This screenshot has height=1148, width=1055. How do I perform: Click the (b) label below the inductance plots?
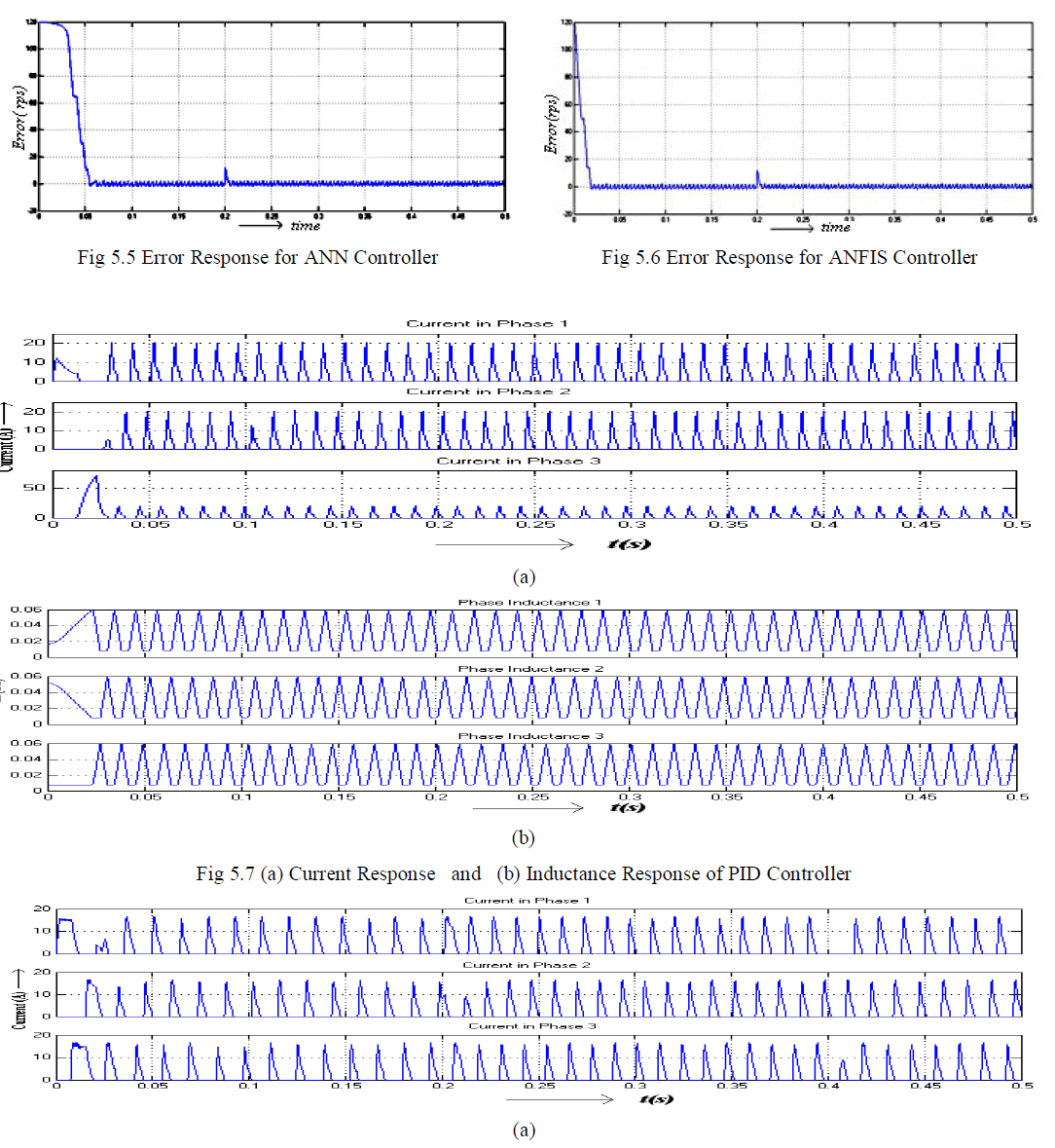point(523,837)
